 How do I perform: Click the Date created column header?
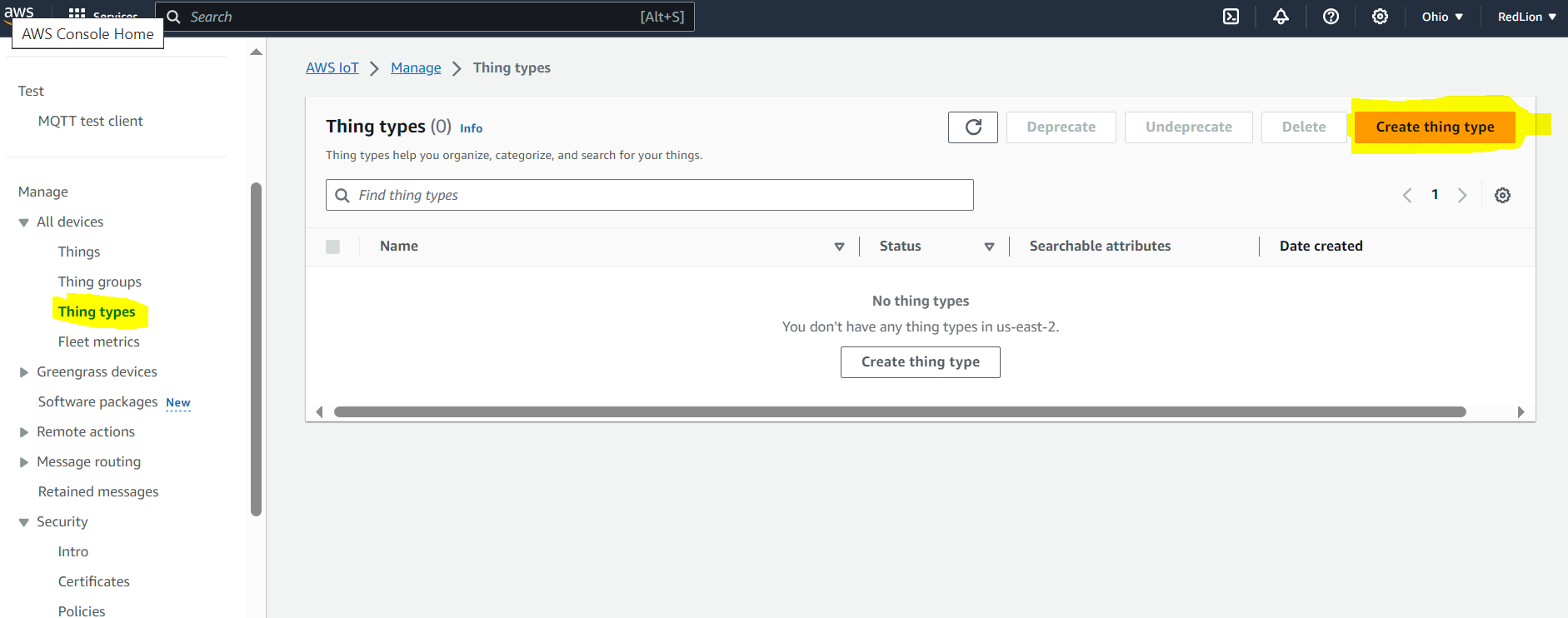(1321, 246)
